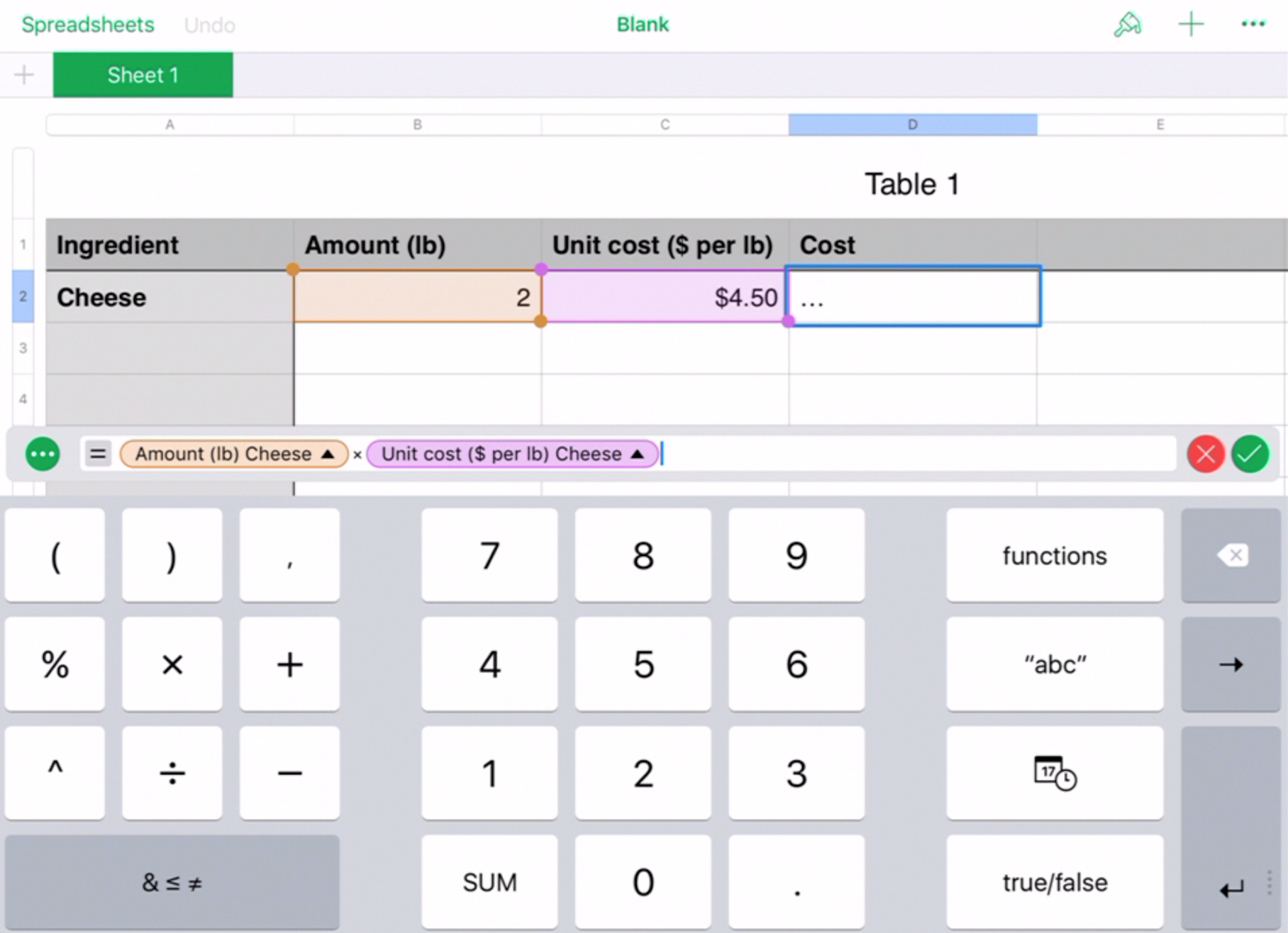The height and width of the screenshot is (933, 1288).
Task: Confirm the formula with the green checkmark
Action: [1250, 454]
